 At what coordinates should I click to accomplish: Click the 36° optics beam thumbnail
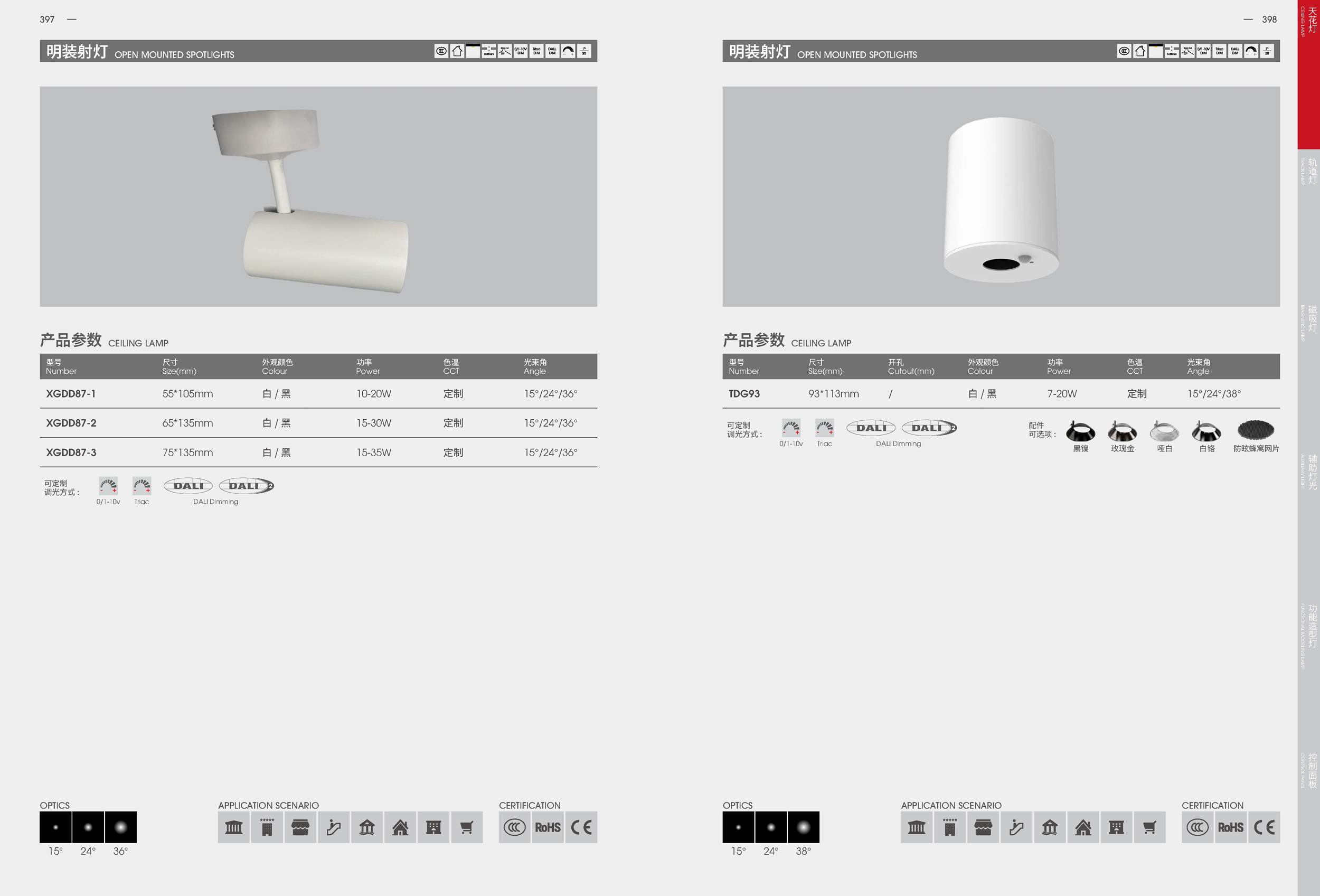(x=120, y=827)
